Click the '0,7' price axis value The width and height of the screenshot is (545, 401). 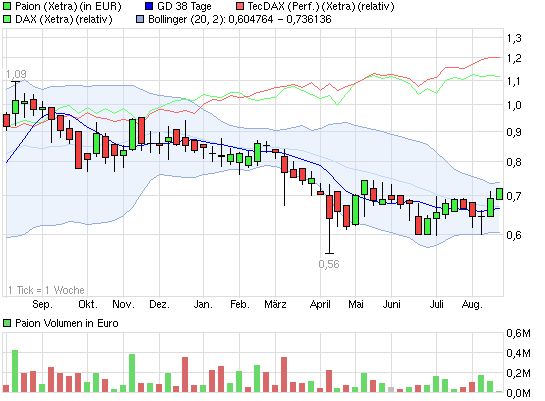point(514,196)
